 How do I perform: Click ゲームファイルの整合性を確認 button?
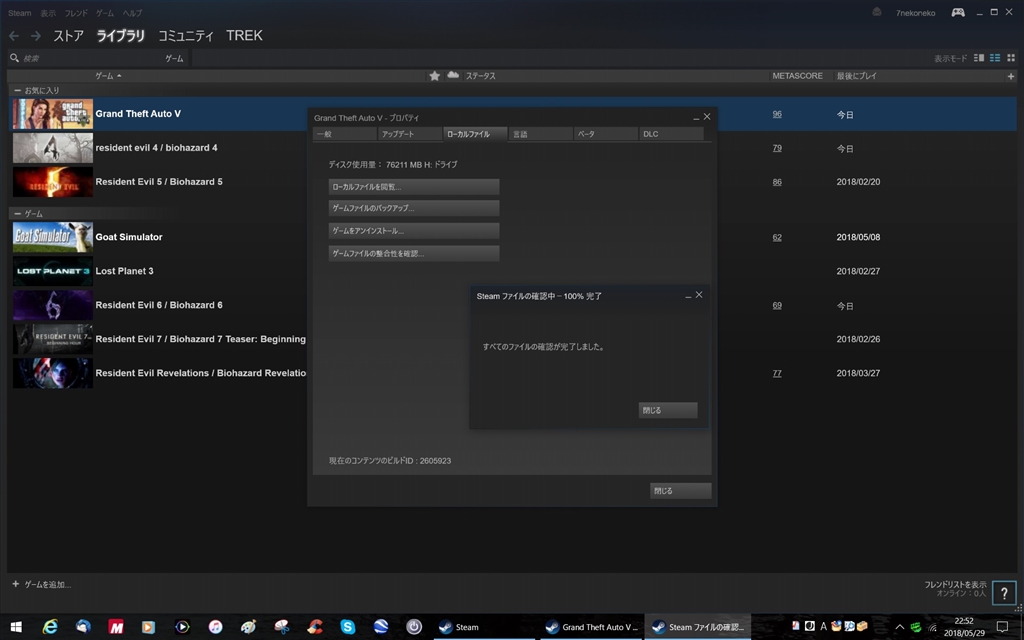click(x=413, y=254)
